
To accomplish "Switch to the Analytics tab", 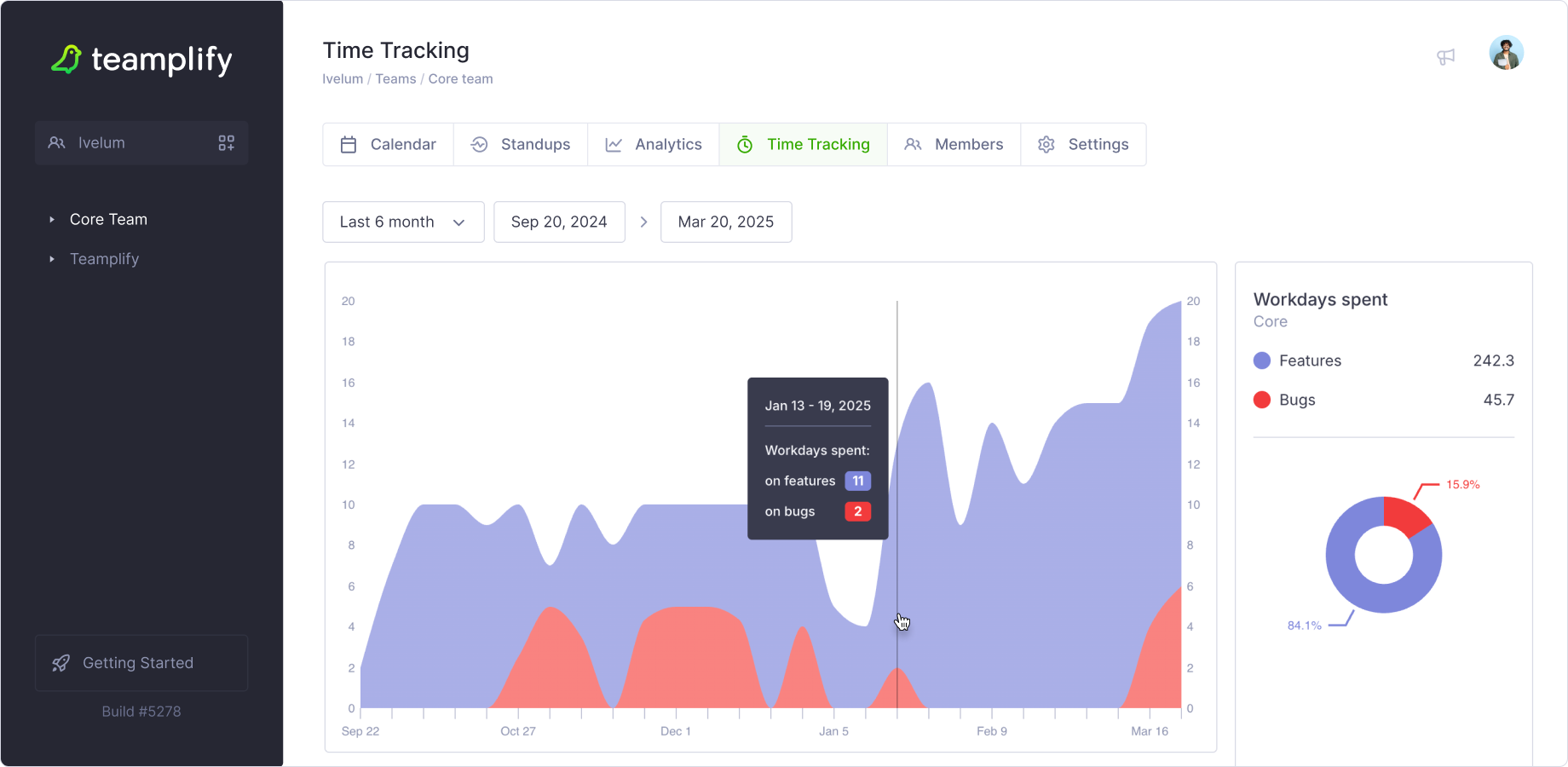I will tap(654, 145).
